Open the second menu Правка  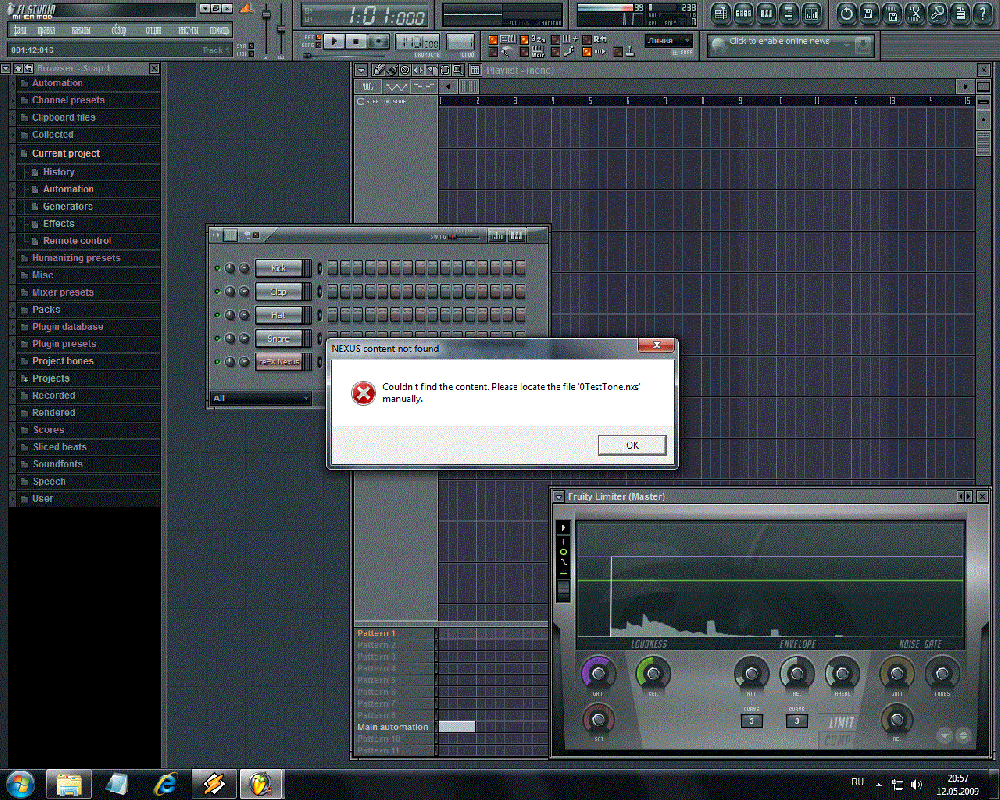pyautogui.click(x=46, y=30)
